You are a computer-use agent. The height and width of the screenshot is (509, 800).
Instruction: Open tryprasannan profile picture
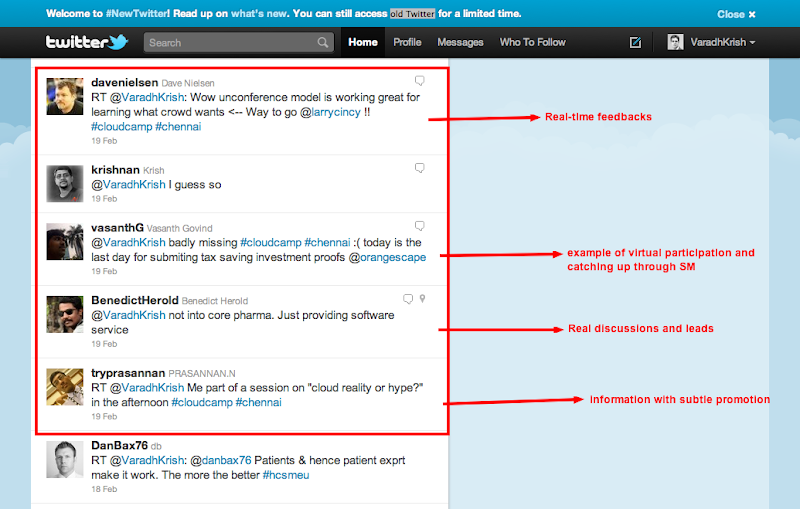click(x=65, y=387)
